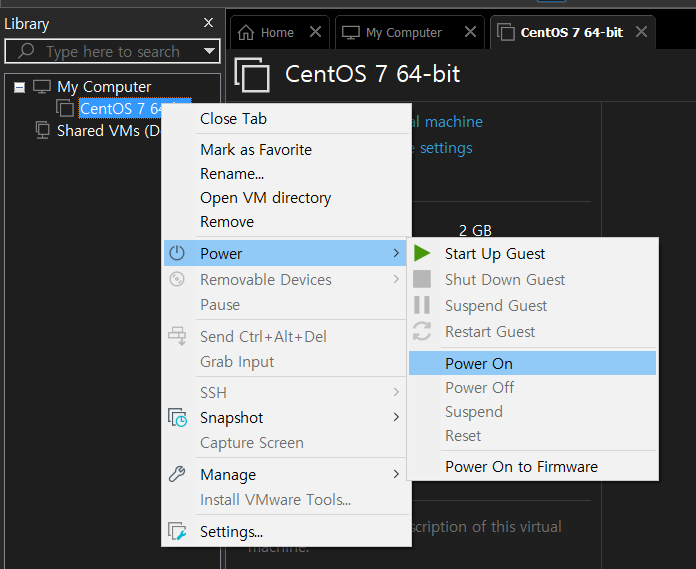Expand the Snapshot submenu arrow
Screen dimensions: 696x569
tap(396, 417)
